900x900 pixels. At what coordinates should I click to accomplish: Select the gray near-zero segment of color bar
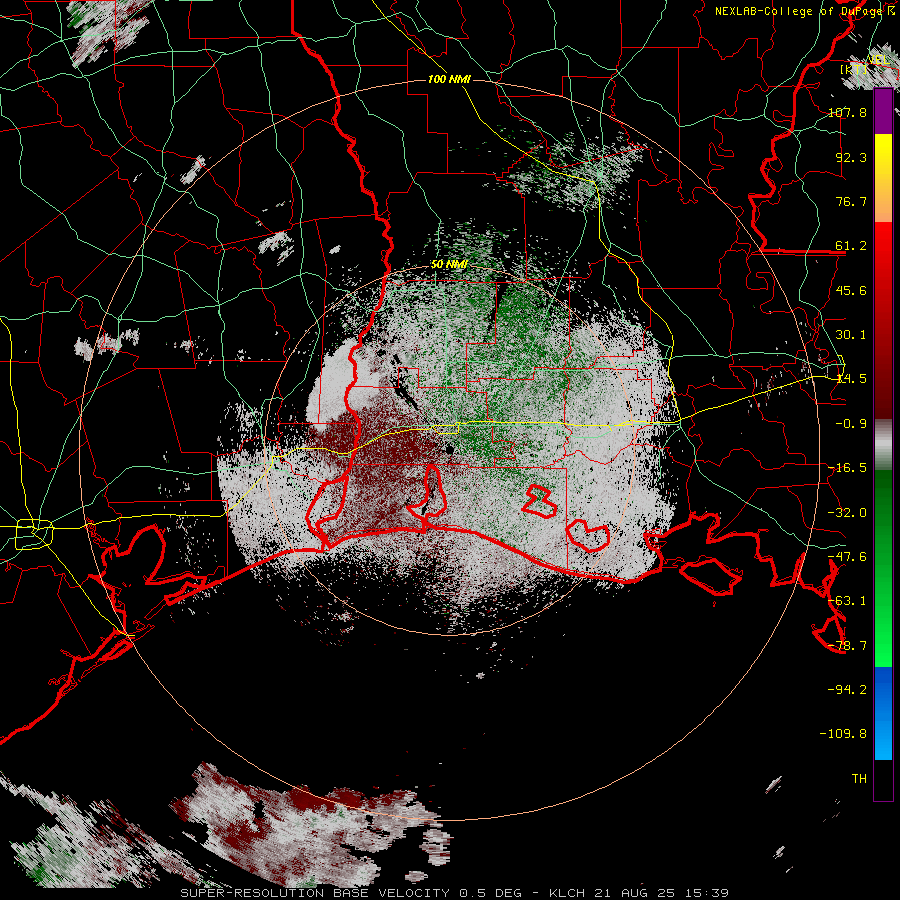click(x=883, y=444)
